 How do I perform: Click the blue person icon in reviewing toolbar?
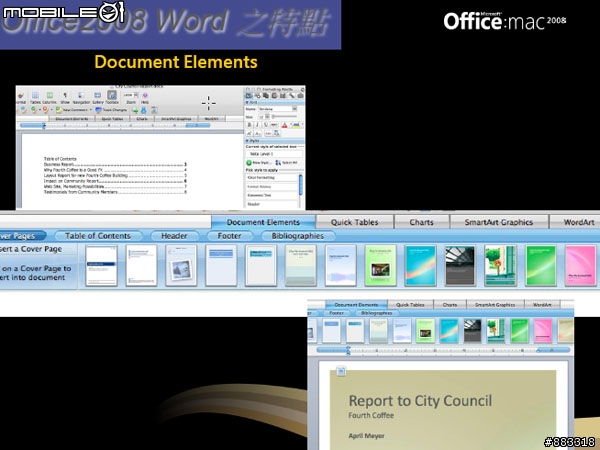[x=143, y=110]
